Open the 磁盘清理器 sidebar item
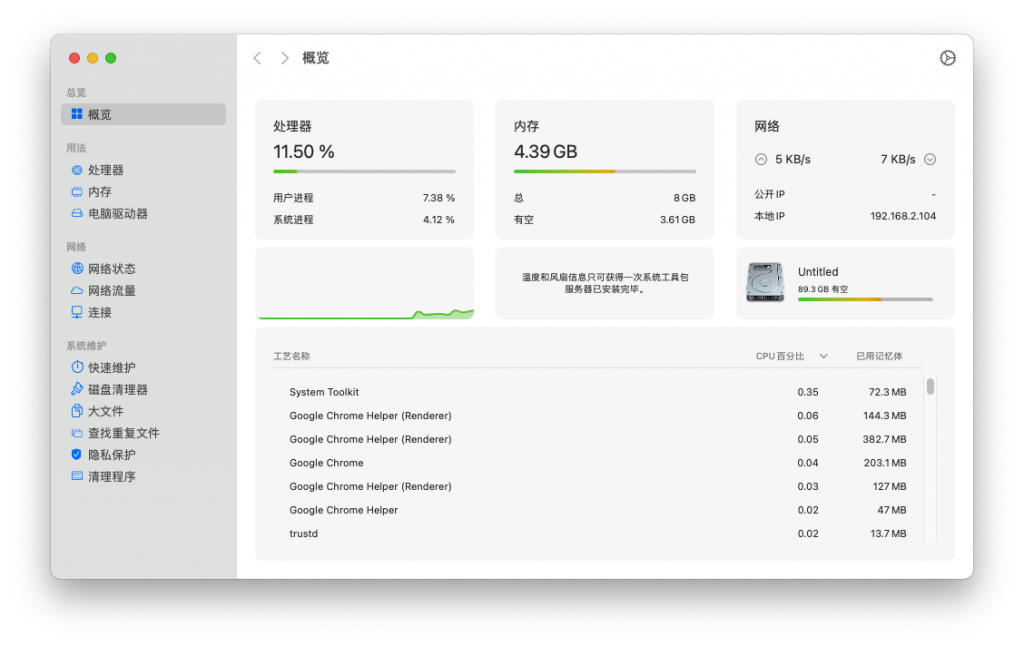Image resolution: width=1024 pixels, height=646 pixels. [143, 389]
